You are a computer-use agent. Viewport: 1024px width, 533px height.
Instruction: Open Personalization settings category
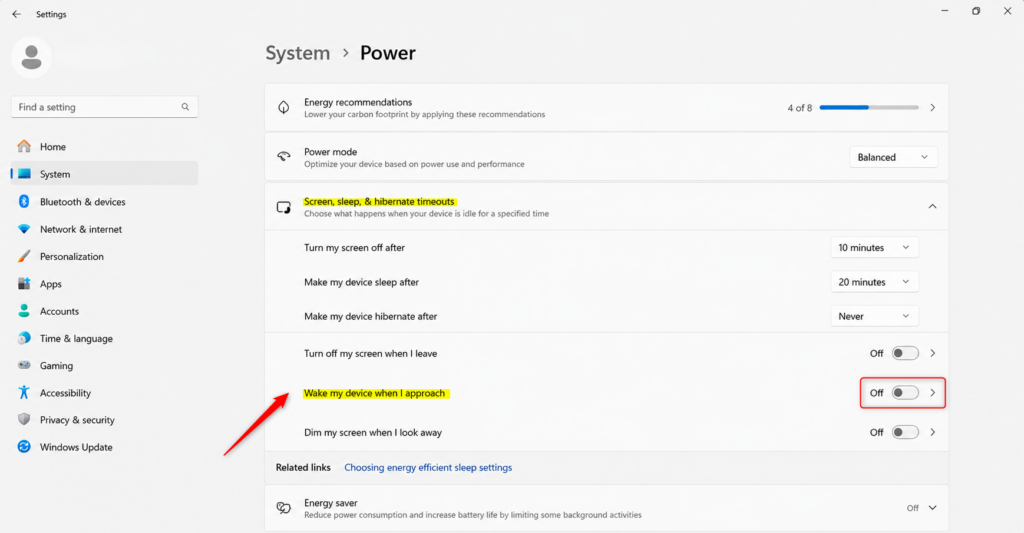[x=104, y=256]
